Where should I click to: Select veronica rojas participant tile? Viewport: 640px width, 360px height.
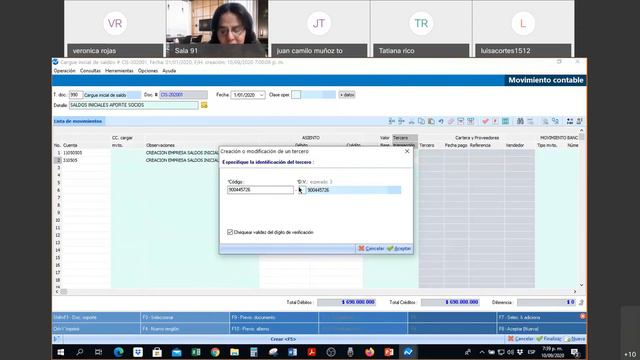point(115,29)
